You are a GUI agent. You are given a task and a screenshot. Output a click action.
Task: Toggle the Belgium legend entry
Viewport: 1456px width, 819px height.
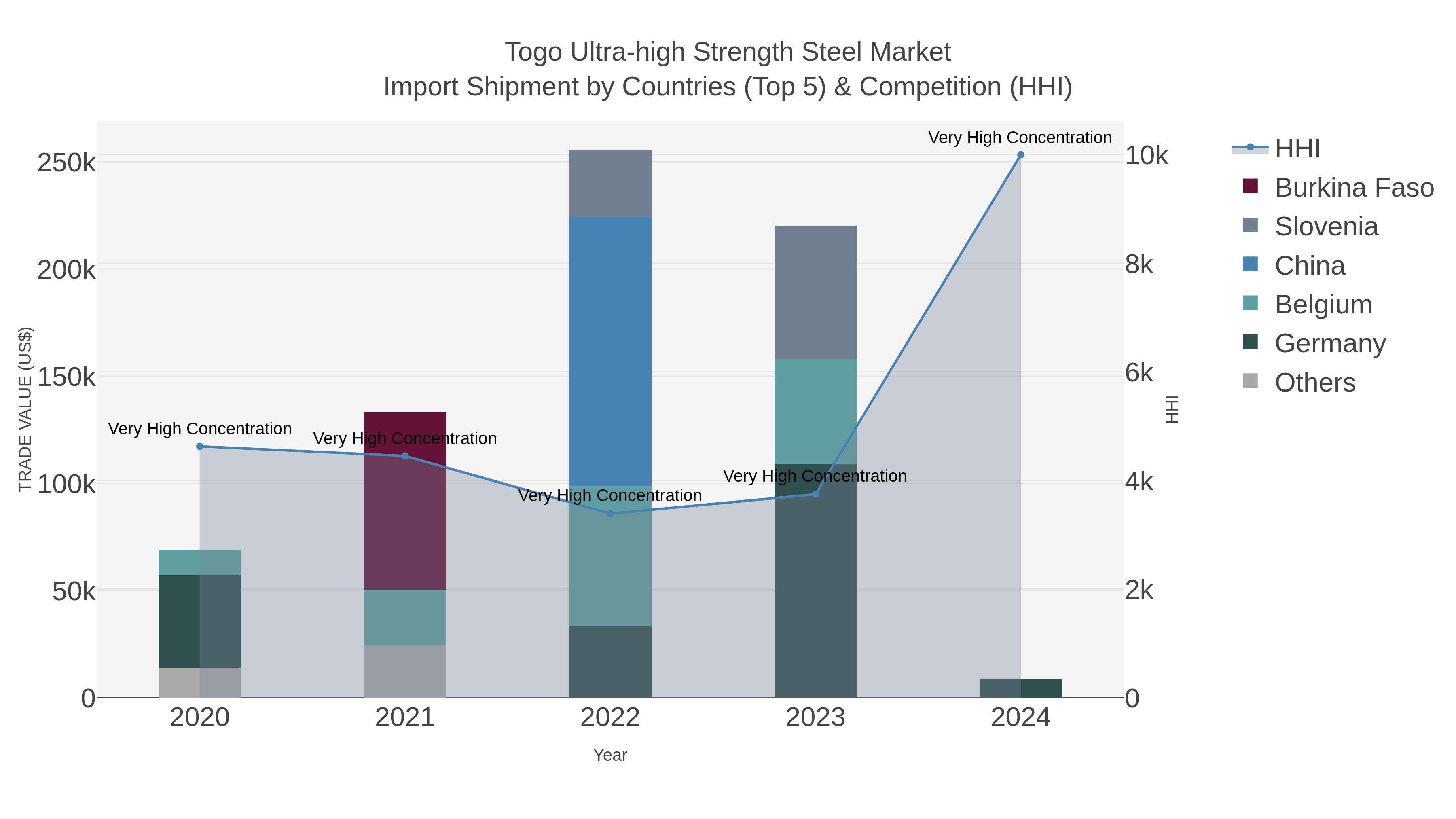(1307, 304)
